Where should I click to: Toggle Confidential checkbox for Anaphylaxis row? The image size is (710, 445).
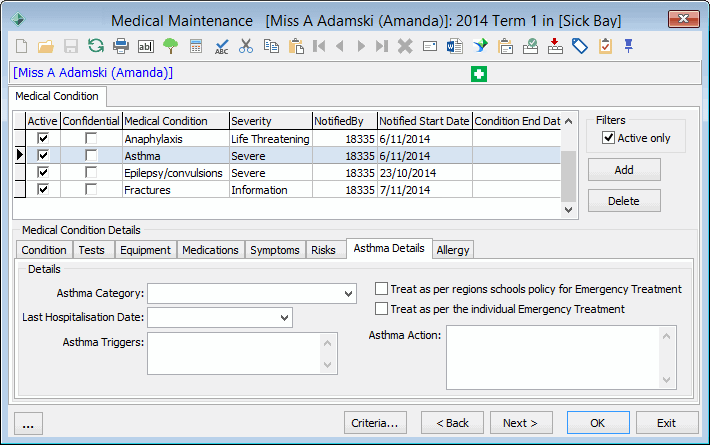(x=91, y=138)
